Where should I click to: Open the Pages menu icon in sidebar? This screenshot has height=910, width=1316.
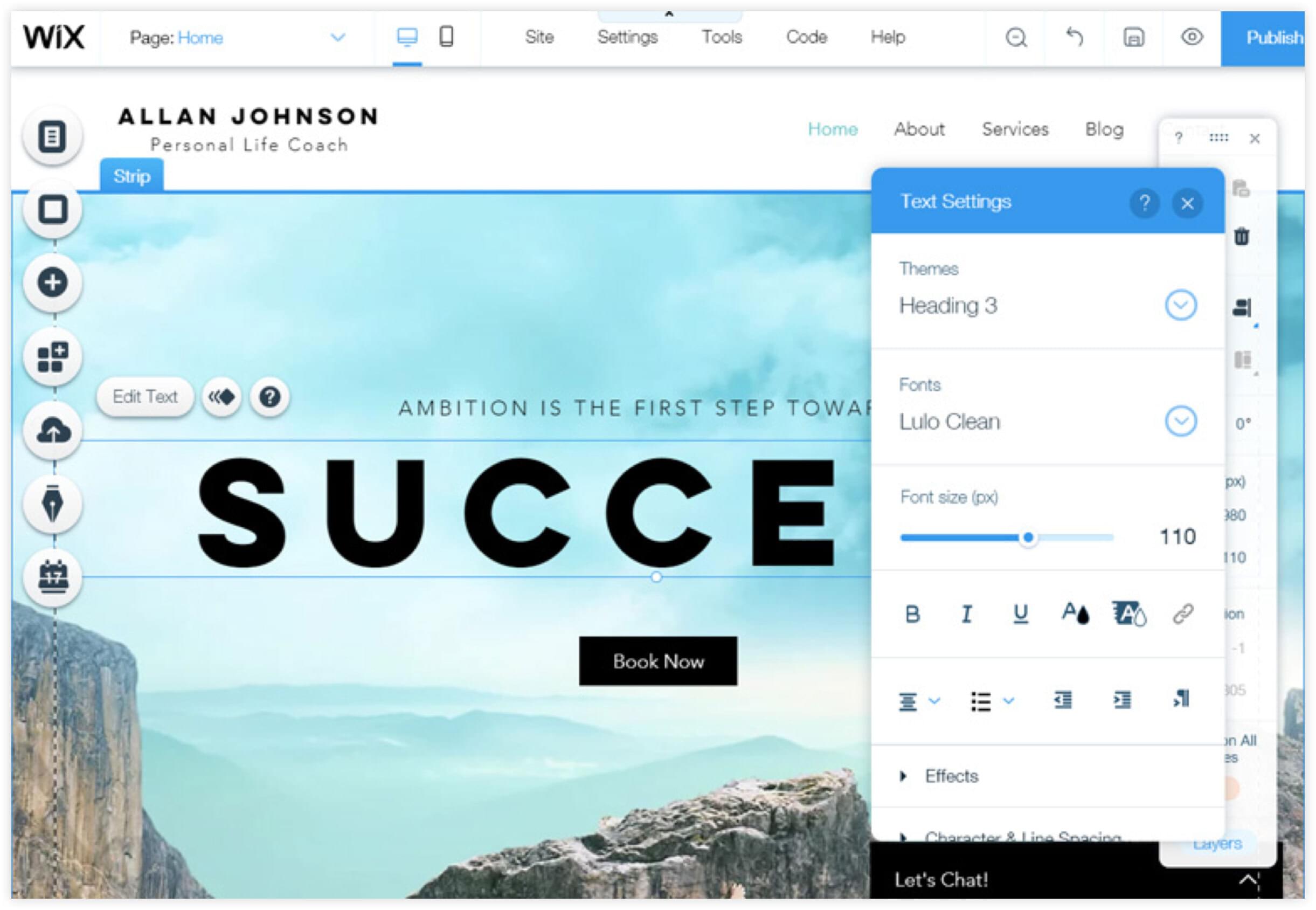52,136
